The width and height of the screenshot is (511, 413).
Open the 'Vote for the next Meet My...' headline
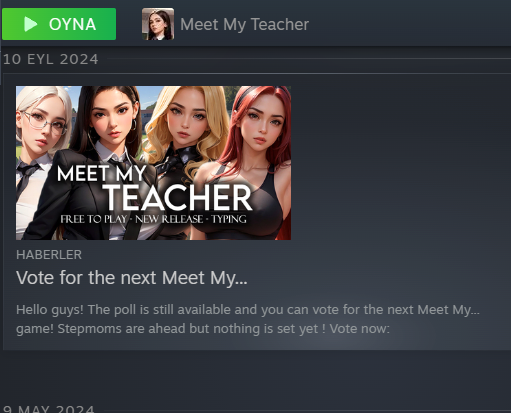(132, 278)
